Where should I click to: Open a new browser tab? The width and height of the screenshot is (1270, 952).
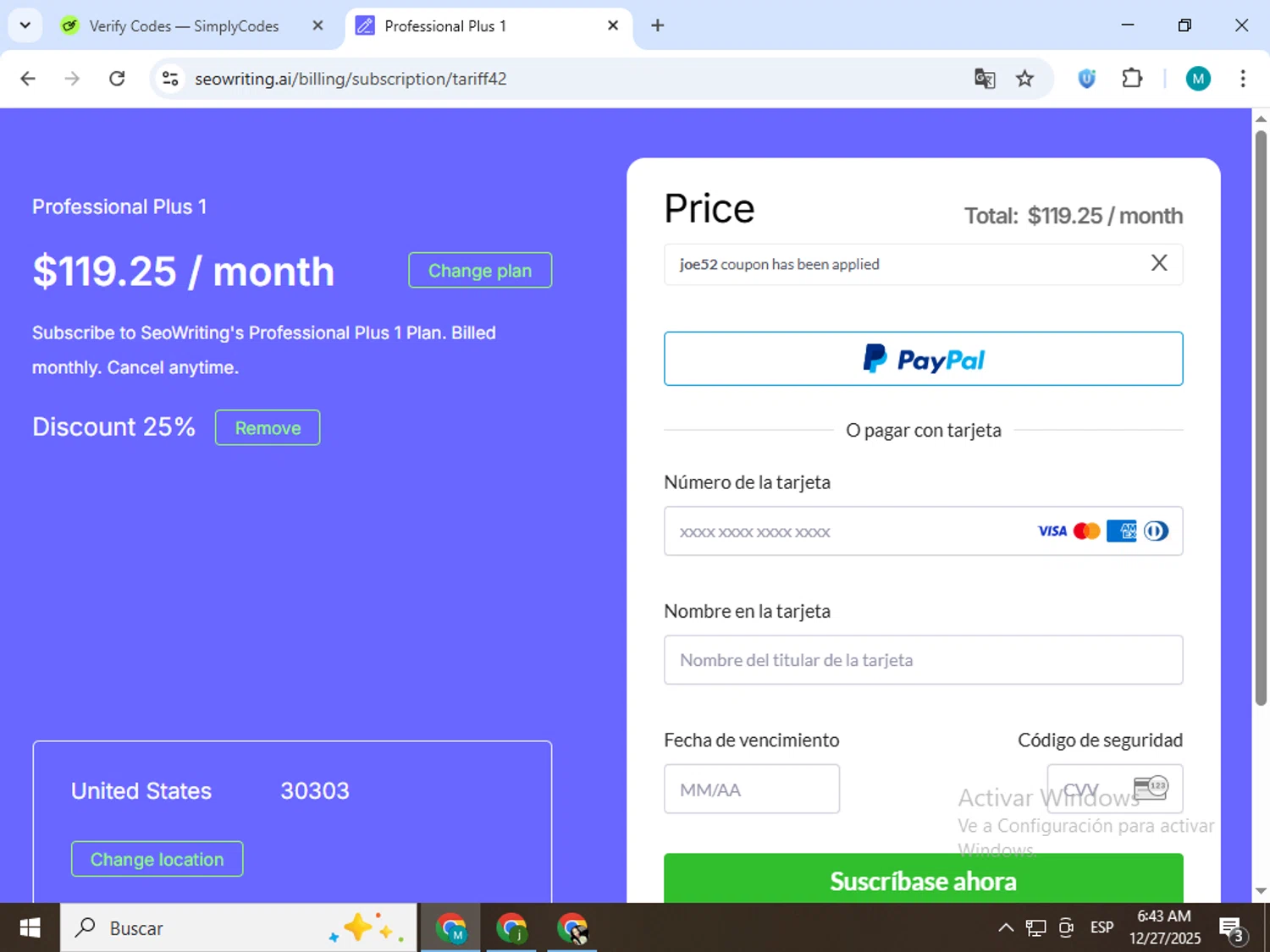658,26
